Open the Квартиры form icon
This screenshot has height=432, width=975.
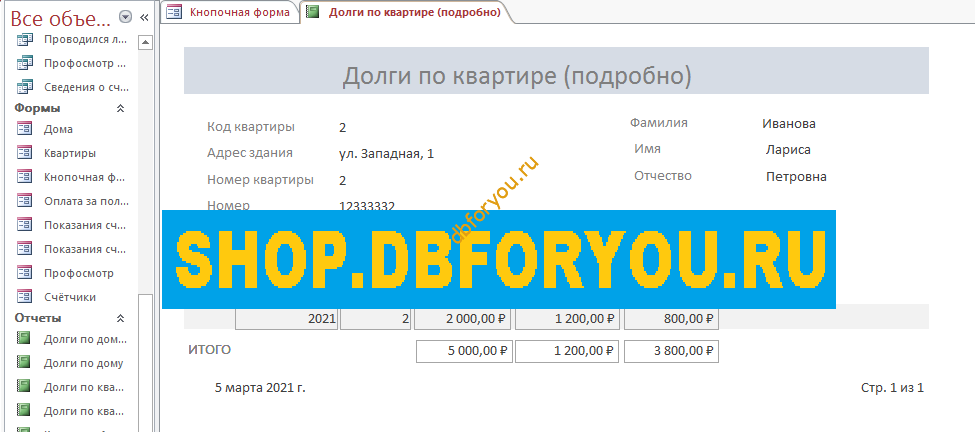(x=24, y=153)
